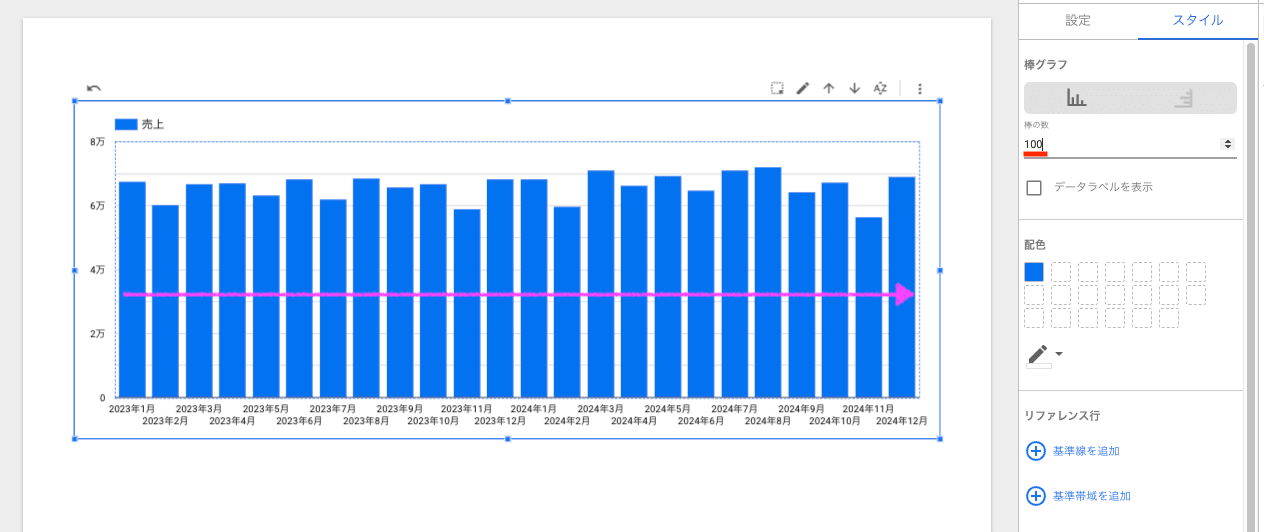Enable the データラベルを表示 checkbox

click(x=1034, y=188)
